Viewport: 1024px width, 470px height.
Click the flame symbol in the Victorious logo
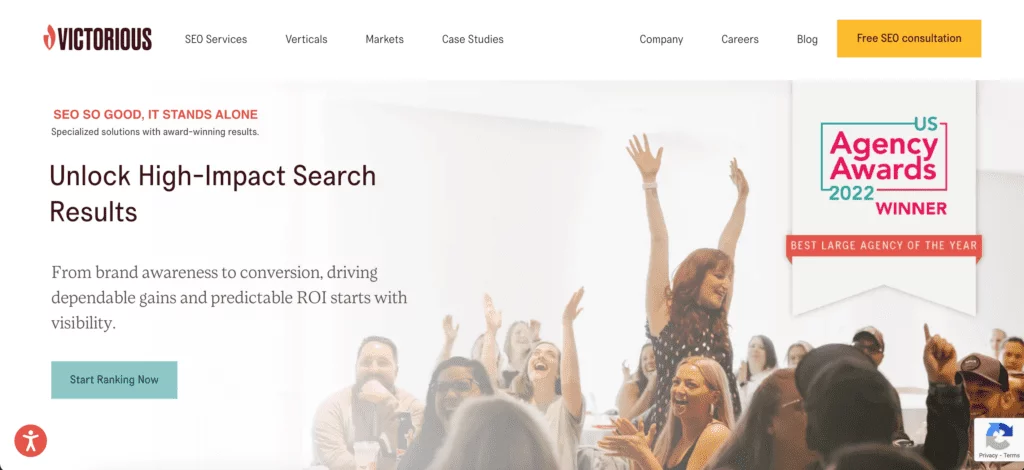(x=49, y=38)
